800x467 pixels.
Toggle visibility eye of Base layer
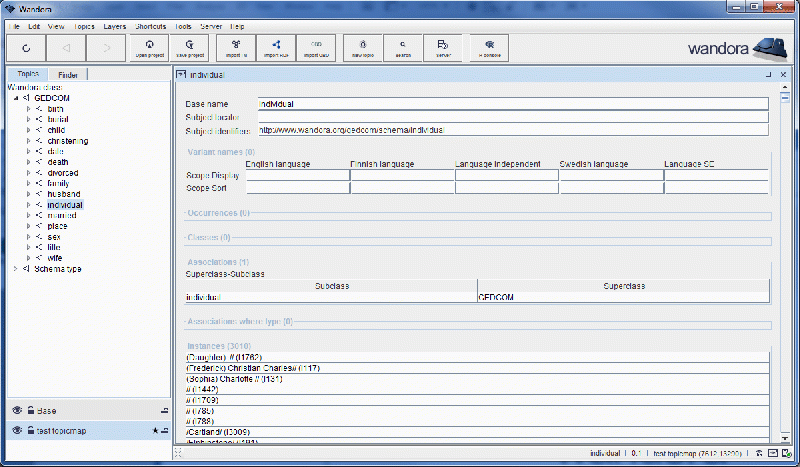pos(17,411)
